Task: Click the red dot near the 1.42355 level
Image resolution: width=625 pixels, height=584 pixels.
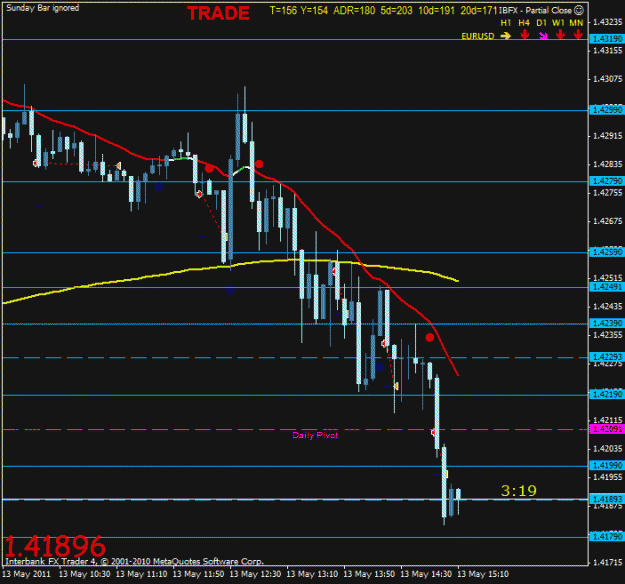Action: click(x=429, y=338)
